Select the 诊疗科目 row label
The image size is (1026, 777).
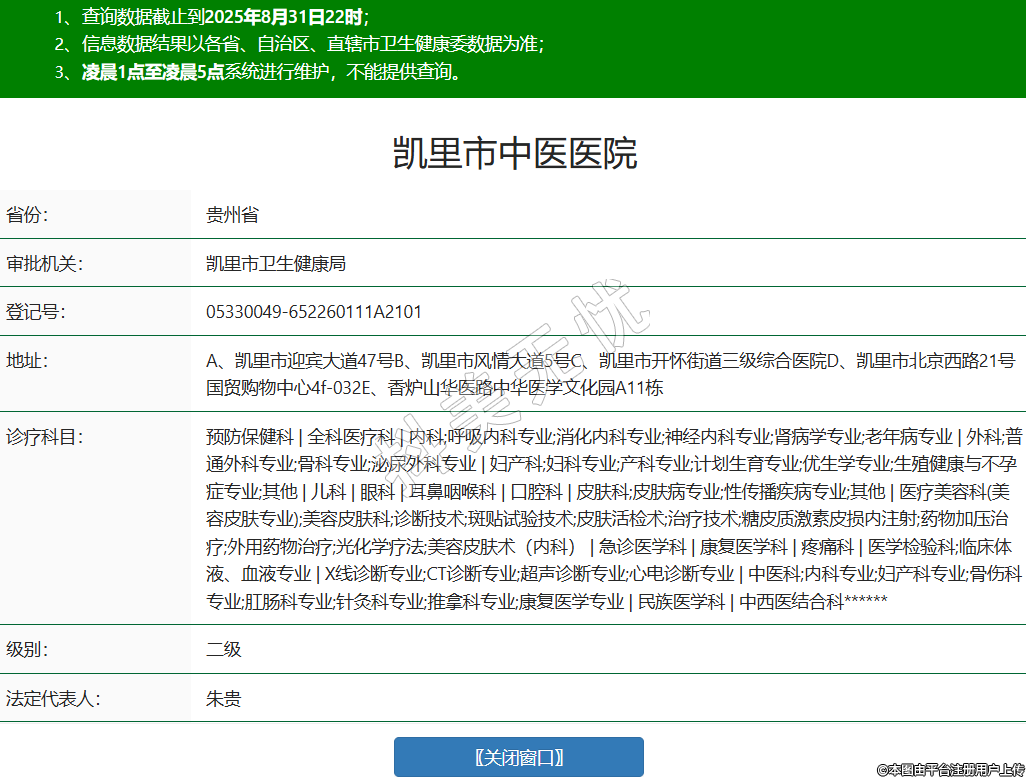tap(44, 437)
